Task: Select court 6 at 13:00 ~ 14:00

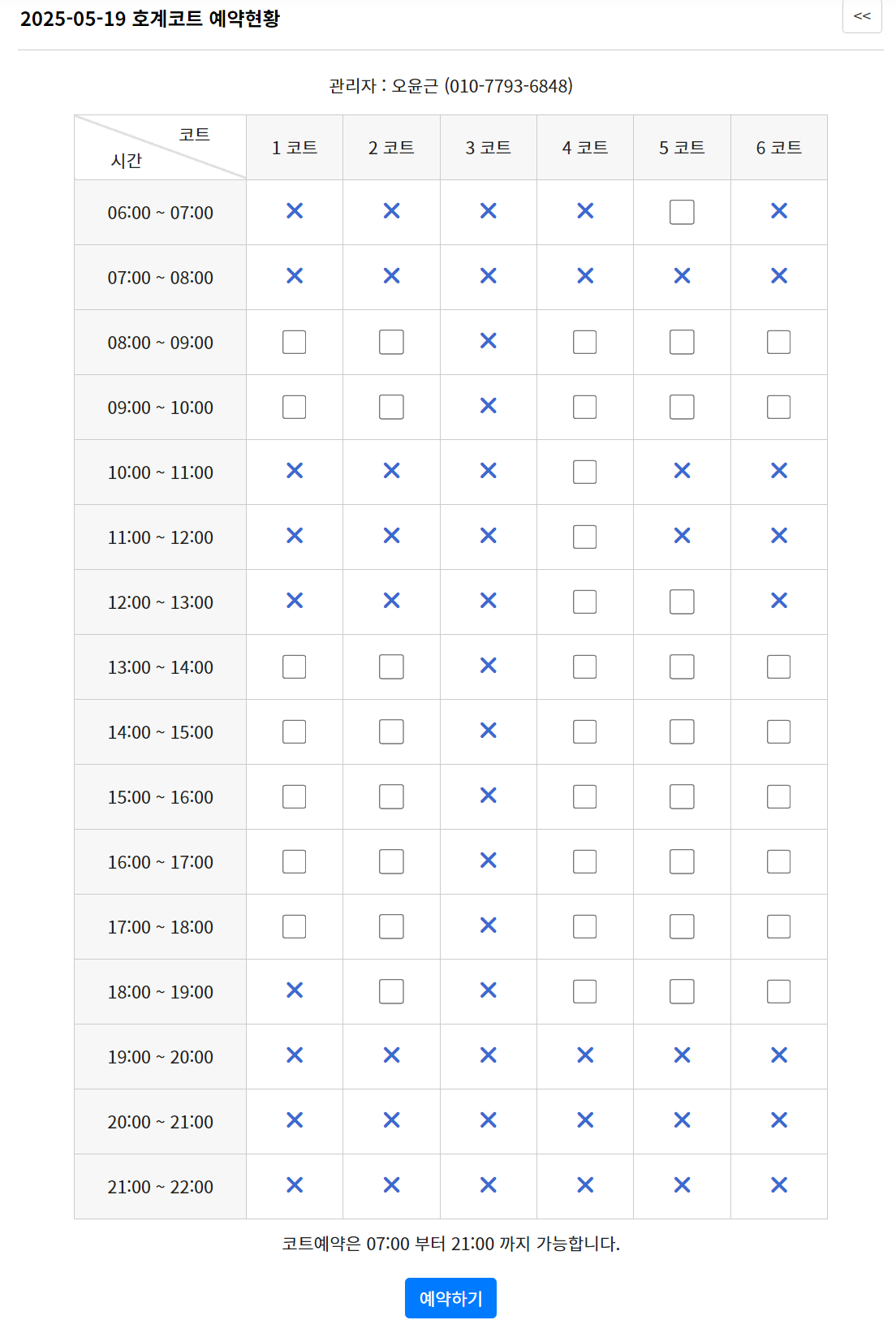Action: (x=778, y=666)
